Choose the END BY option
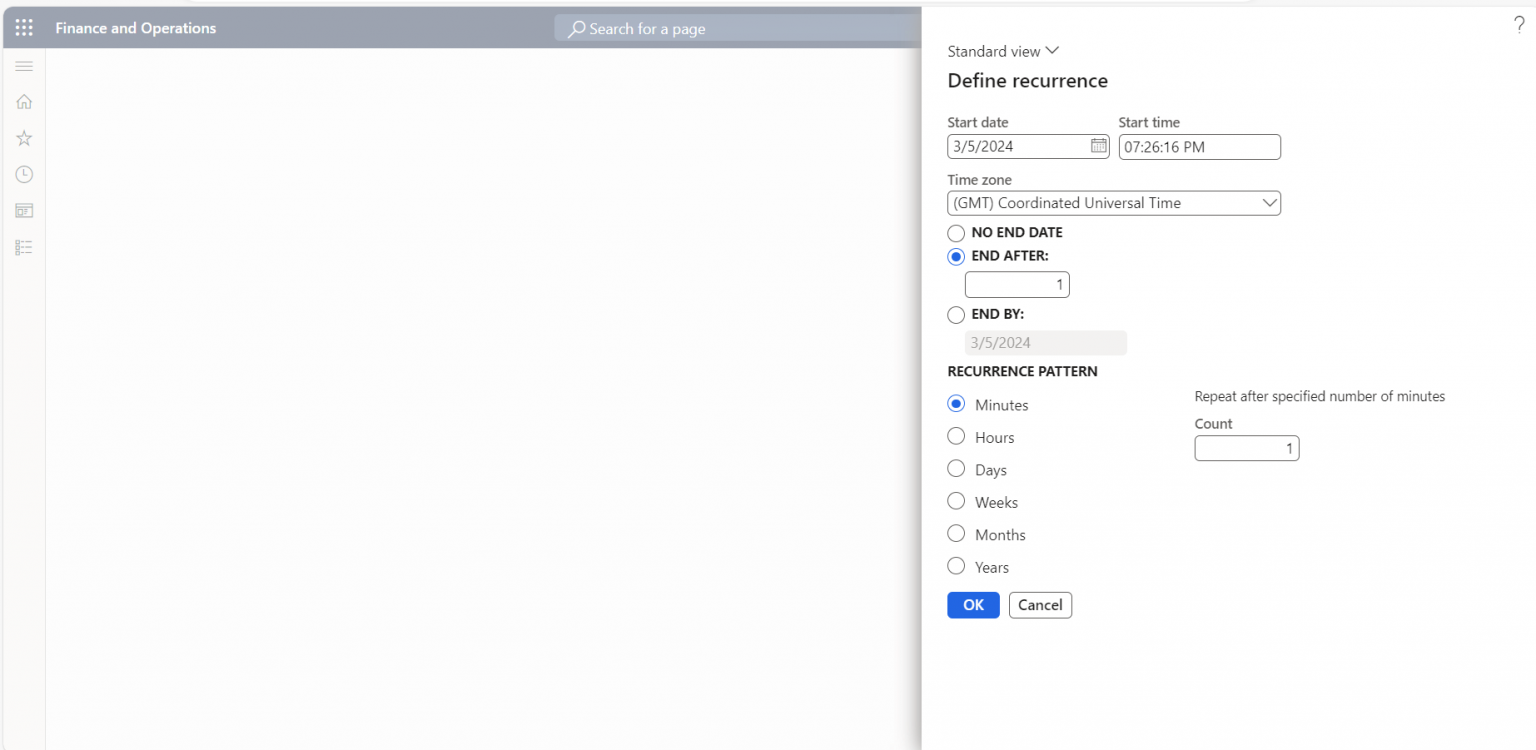The width and height of the screenshot is (1536, 750). pyautogui.click(x=956, y=314)
